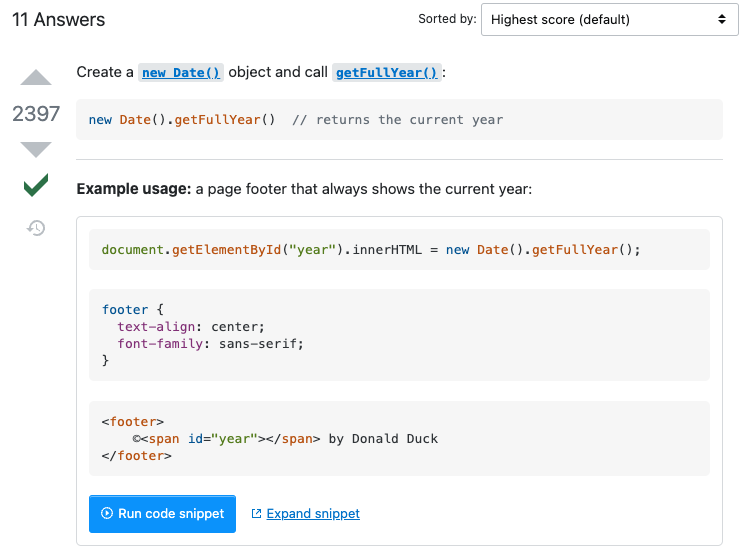Screen dimensions: 747x552
Task: Click the Expand snippet link
Action: point(313,514)
